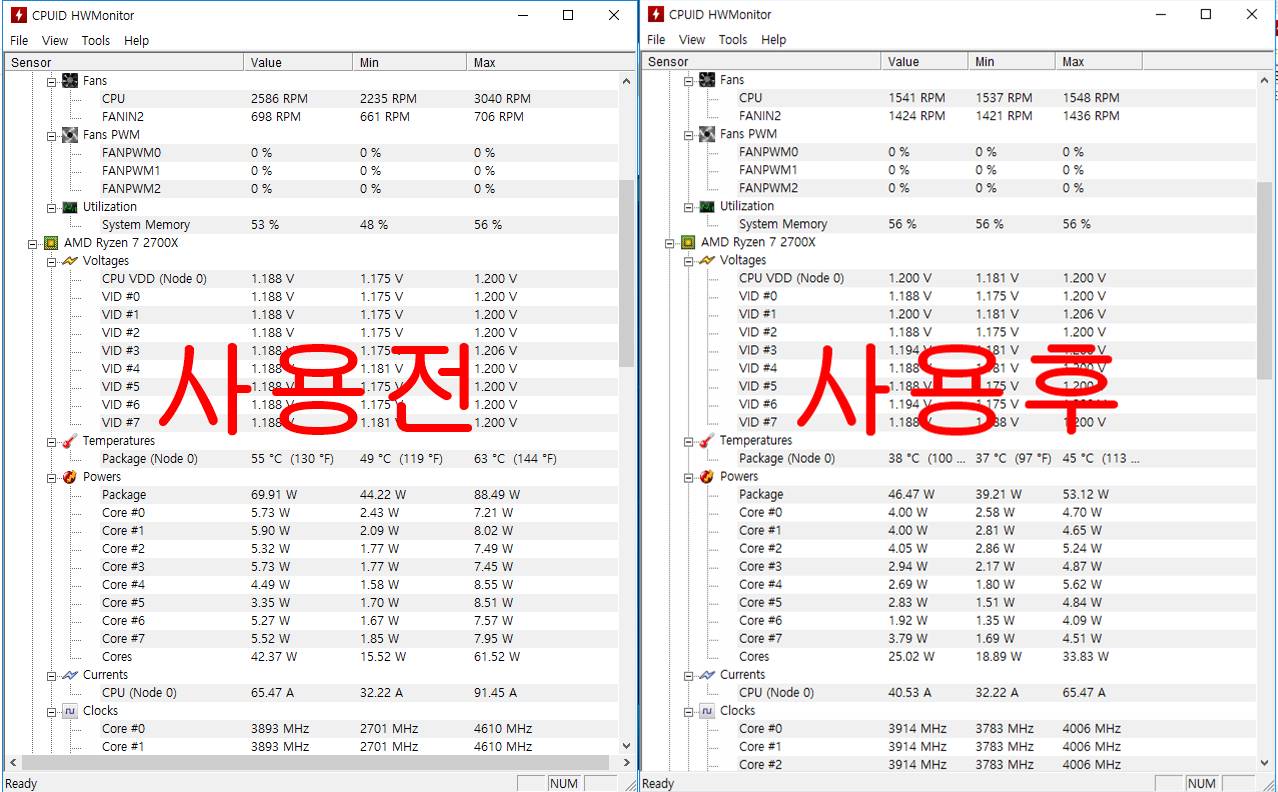Click the 1541 RPM CPU fan value in right window
1278x792 pixels.
(x=917, y=98)
